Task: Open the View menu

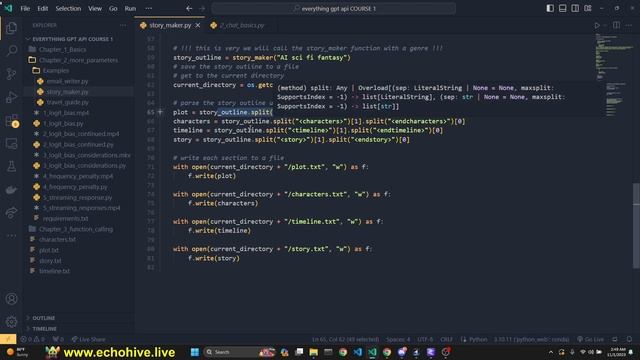Action: point(95,8)
